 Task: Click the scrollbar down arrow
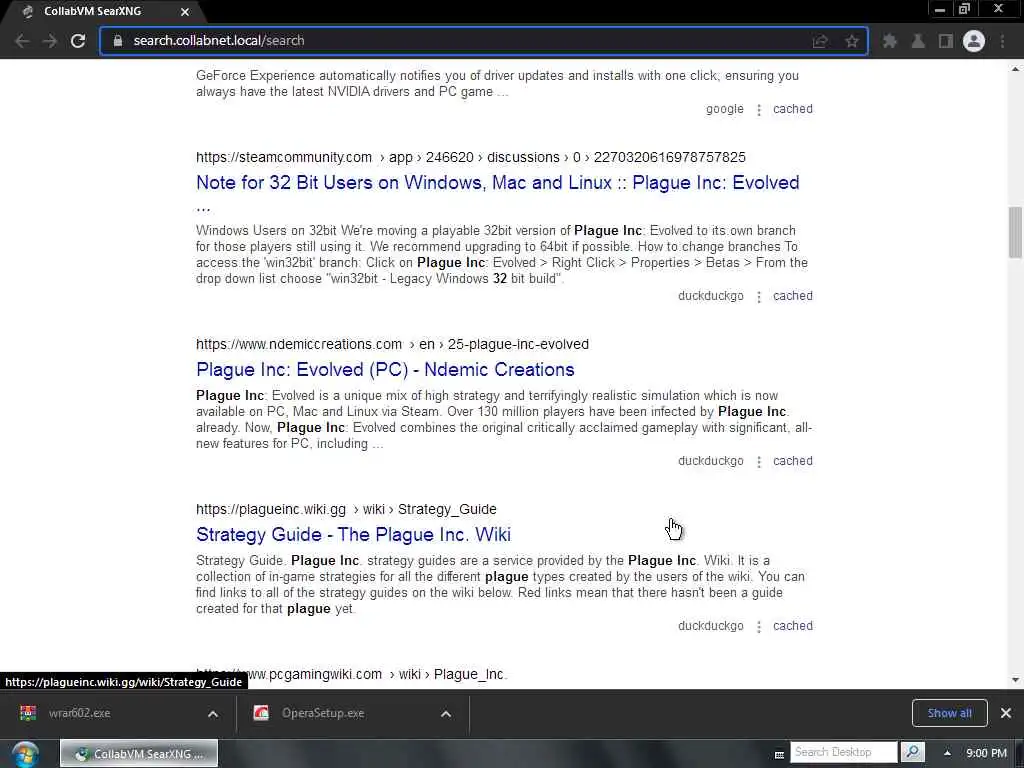[1016, 680]
